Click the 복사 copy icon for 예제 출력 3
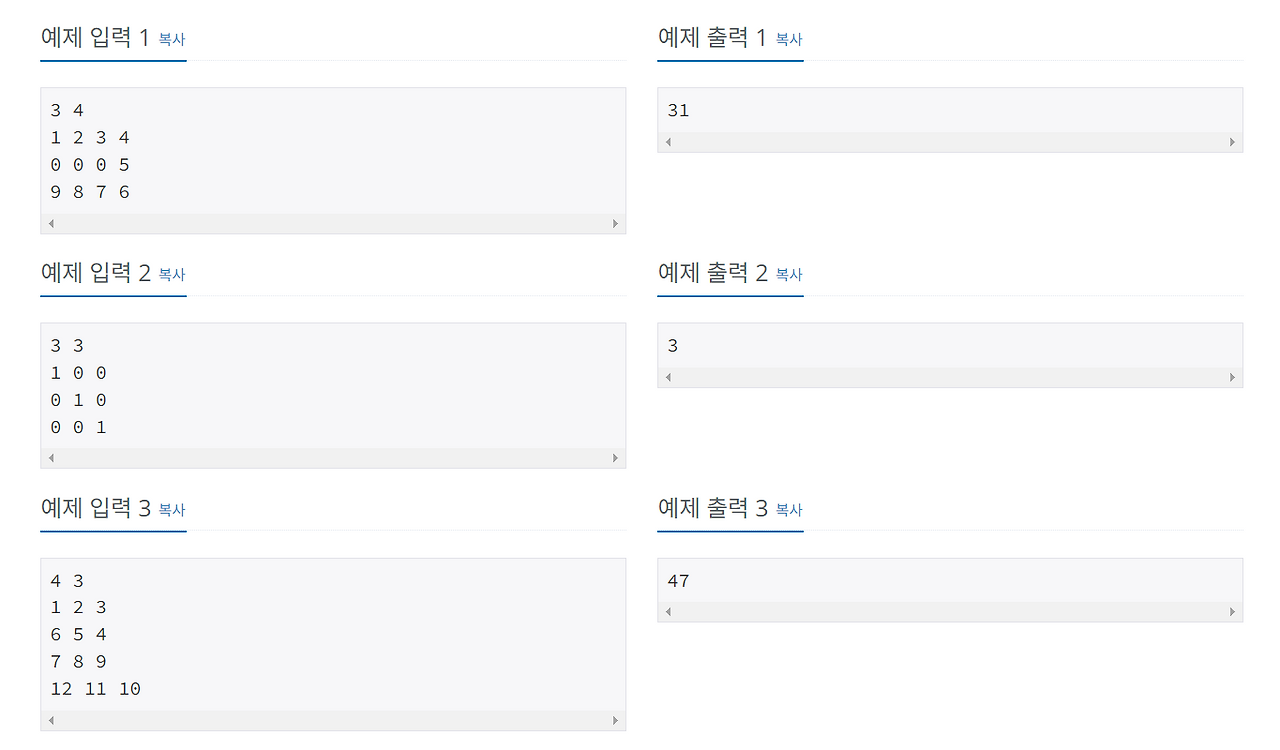This screenshot has height=750, width=1280. tap(788, 509)
